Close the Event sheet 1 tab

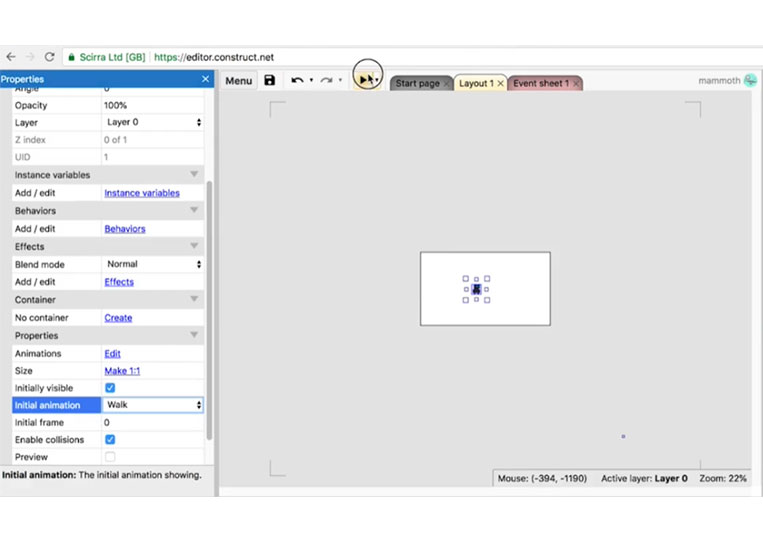(x=576, y=84)
